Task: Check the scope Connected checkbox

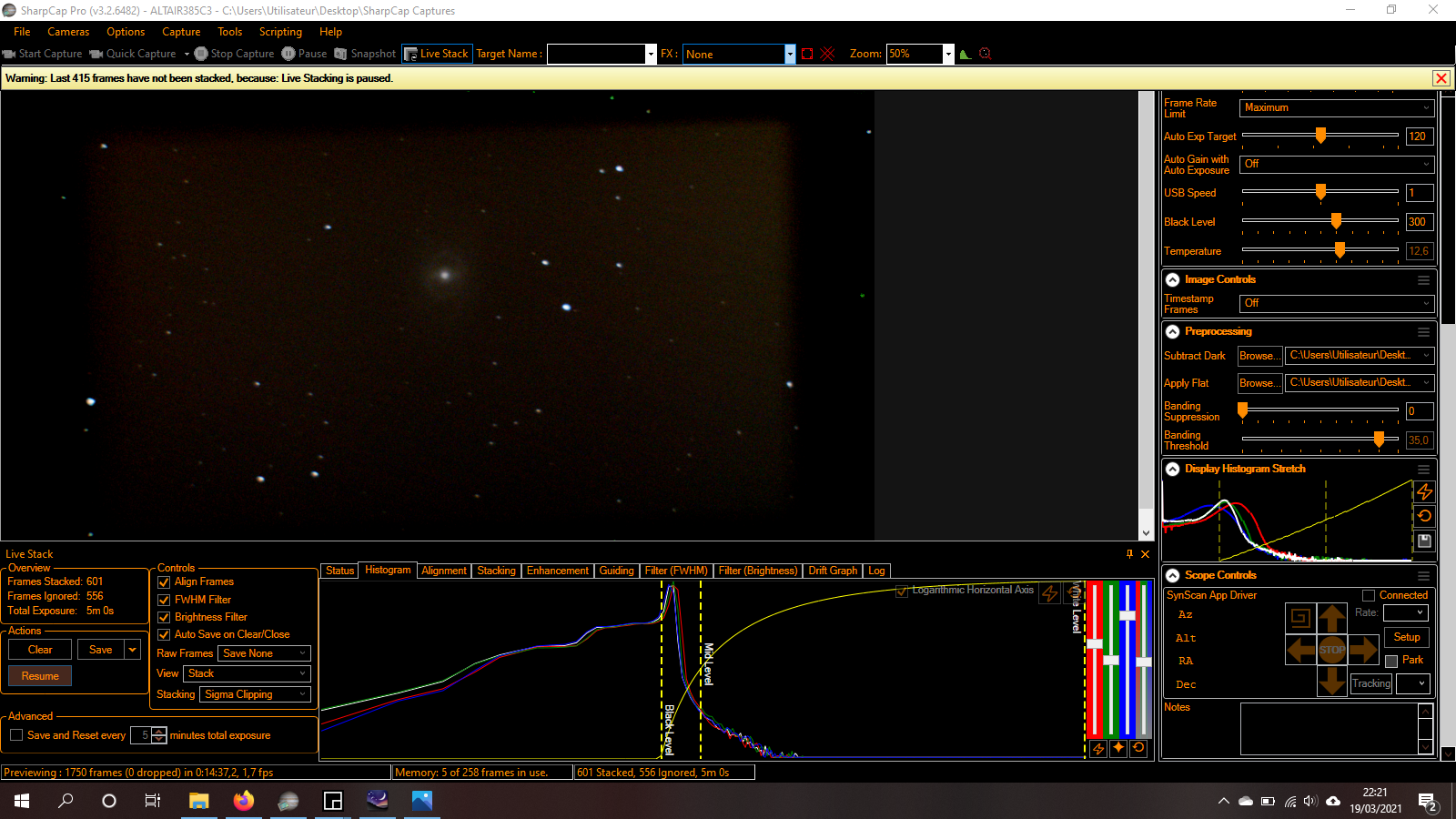Action: click(x=1368, y=595)
